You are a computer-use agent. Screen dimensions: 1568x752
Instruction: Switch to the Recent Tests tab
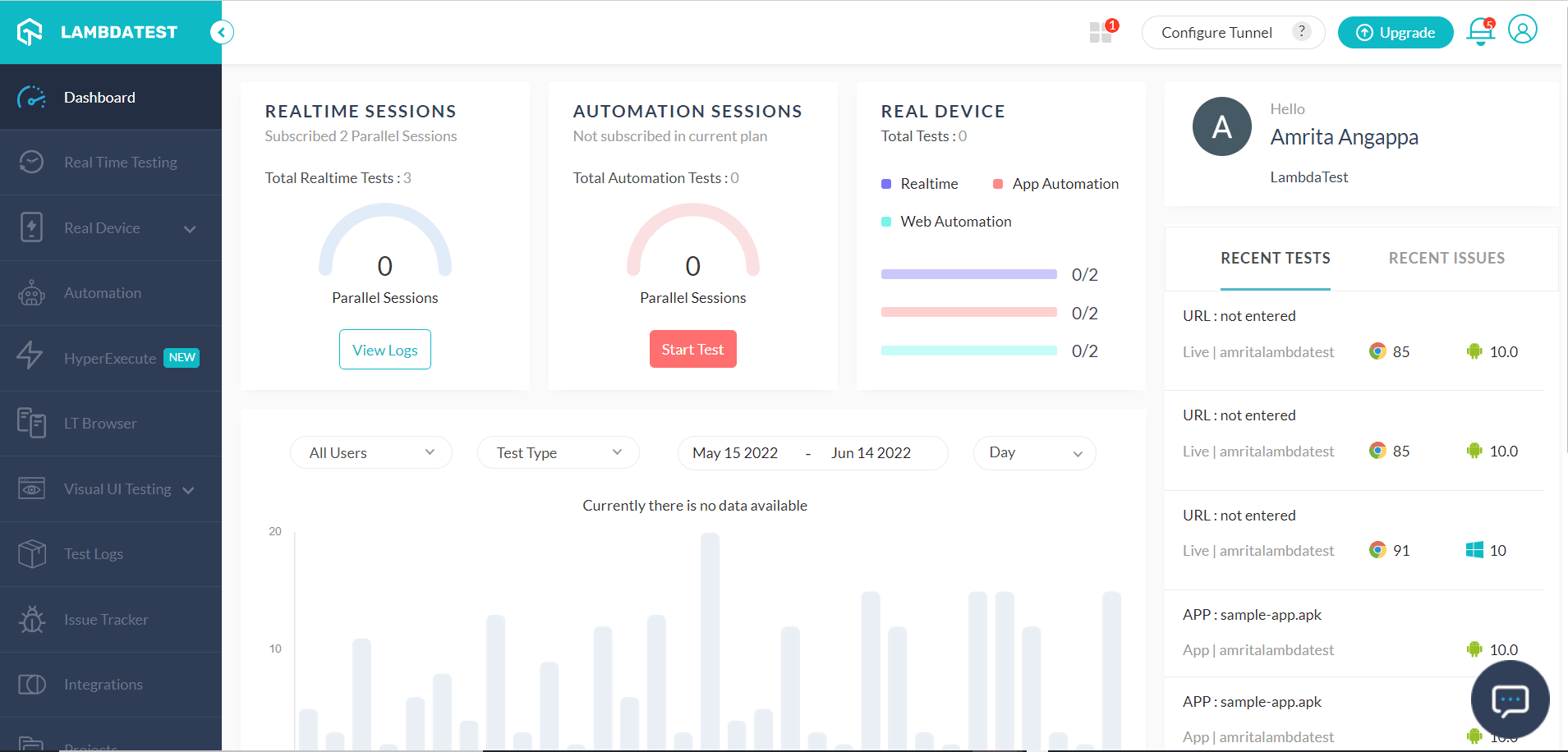1275,258
